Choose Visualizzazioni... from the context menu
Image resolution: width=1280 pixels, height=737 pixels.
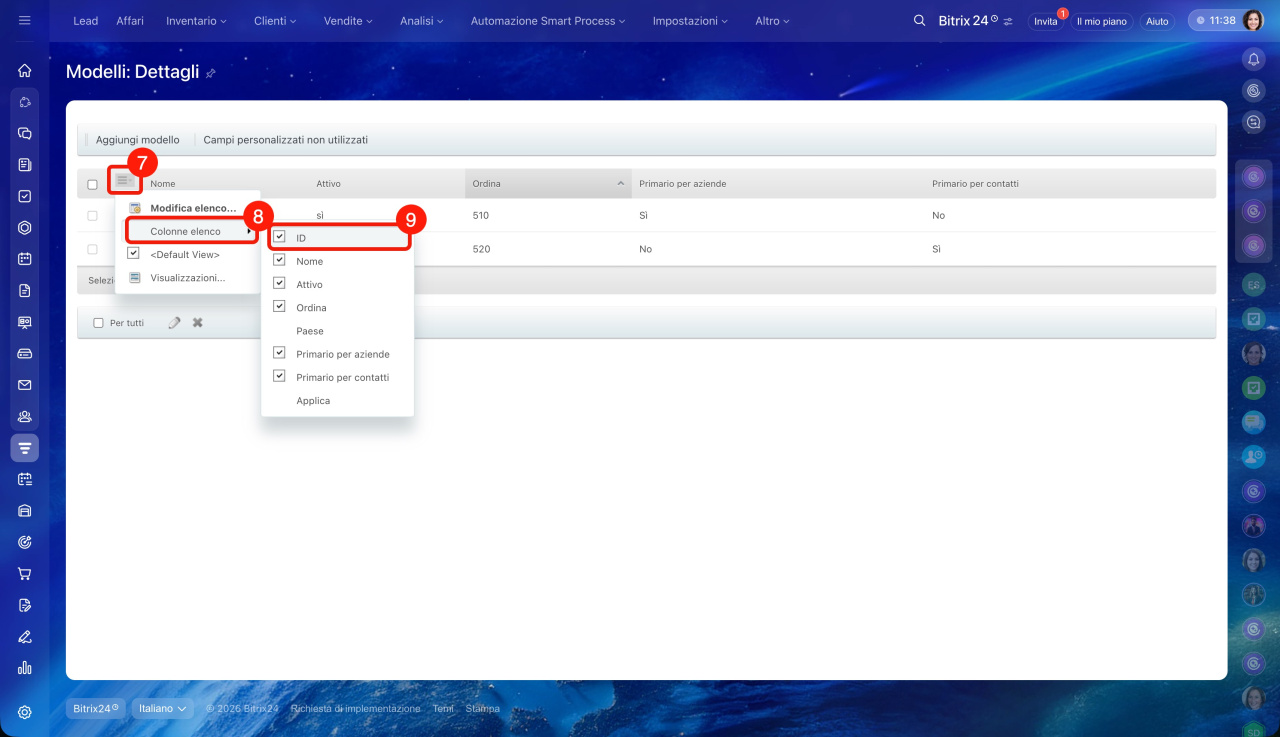[187, 278]
